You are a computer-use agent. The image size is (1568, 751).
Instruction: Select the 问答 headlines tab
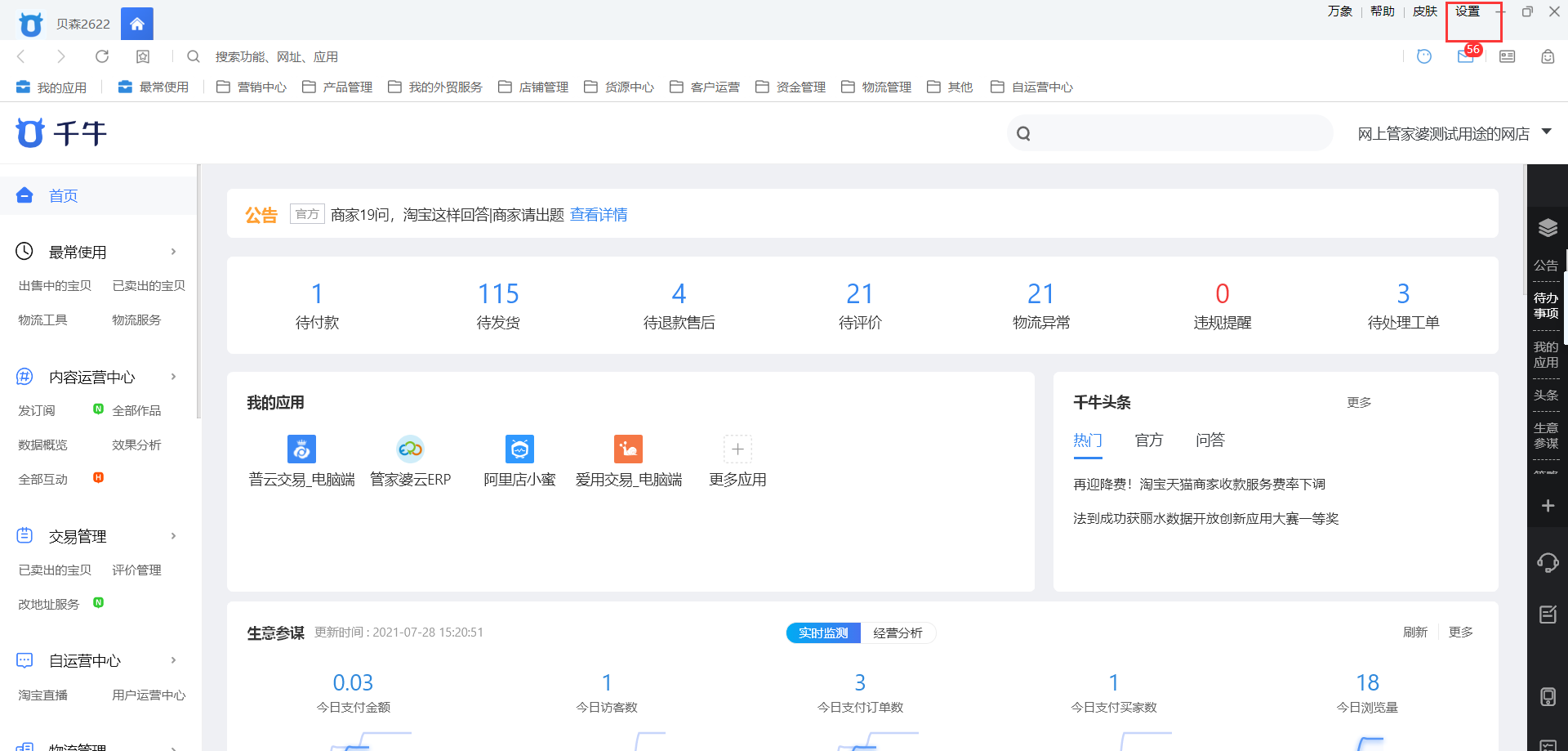[x=1210, y=440]
